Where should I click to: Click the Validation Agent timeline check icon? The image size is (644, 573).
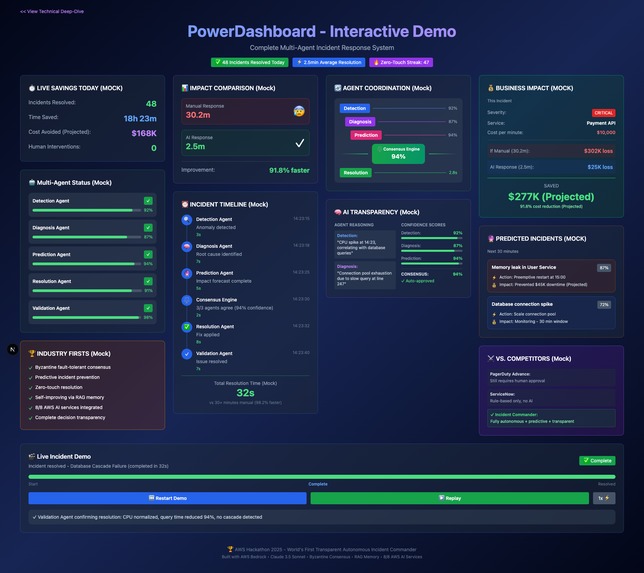(187, 354)
